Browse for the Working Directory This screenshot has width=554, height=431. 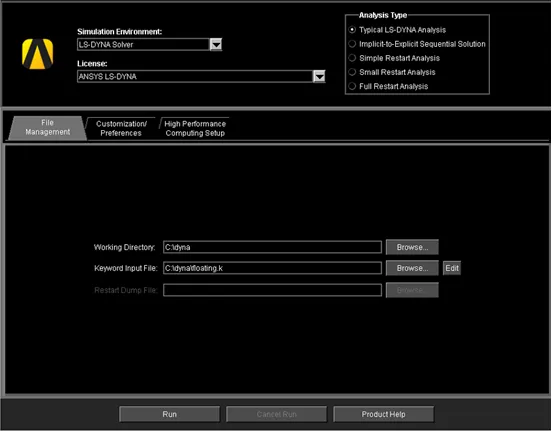click(x=412, y=247)
